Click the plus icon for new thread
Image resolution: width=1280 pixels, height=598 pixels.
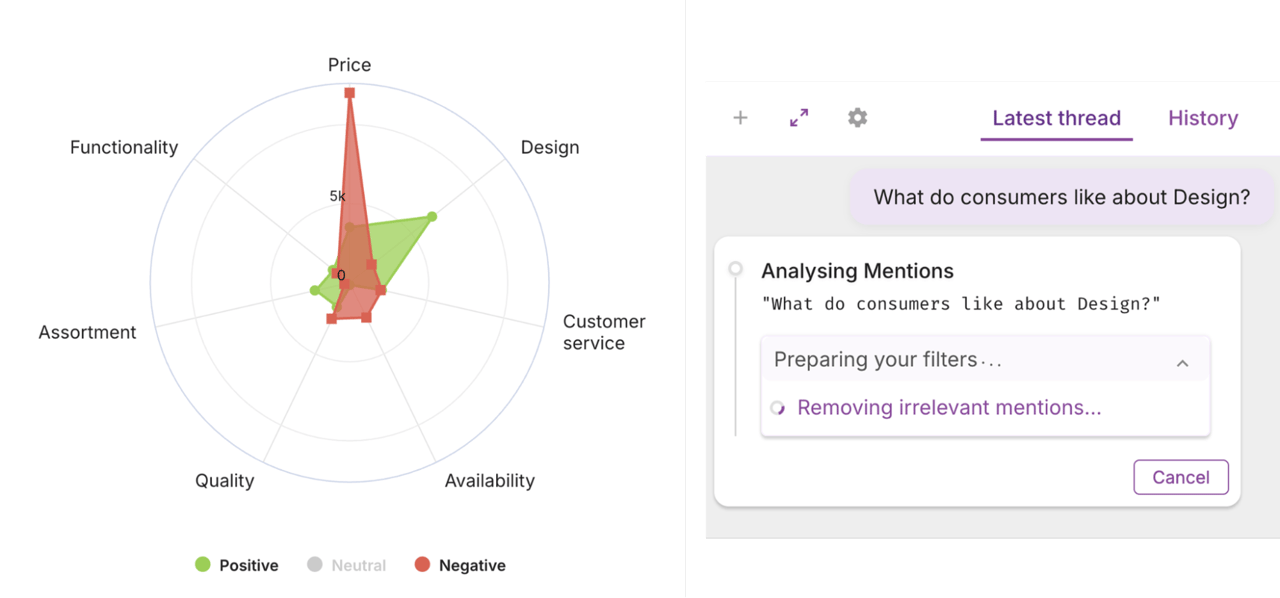click(x=740, y=118)
